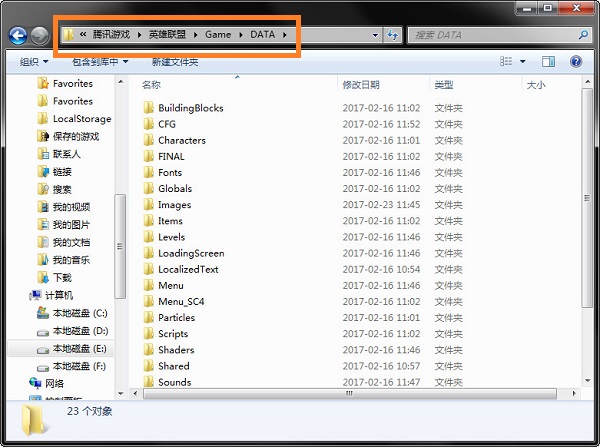Sort by the 大小 column header
600x447 pixels.
point(536,85)
